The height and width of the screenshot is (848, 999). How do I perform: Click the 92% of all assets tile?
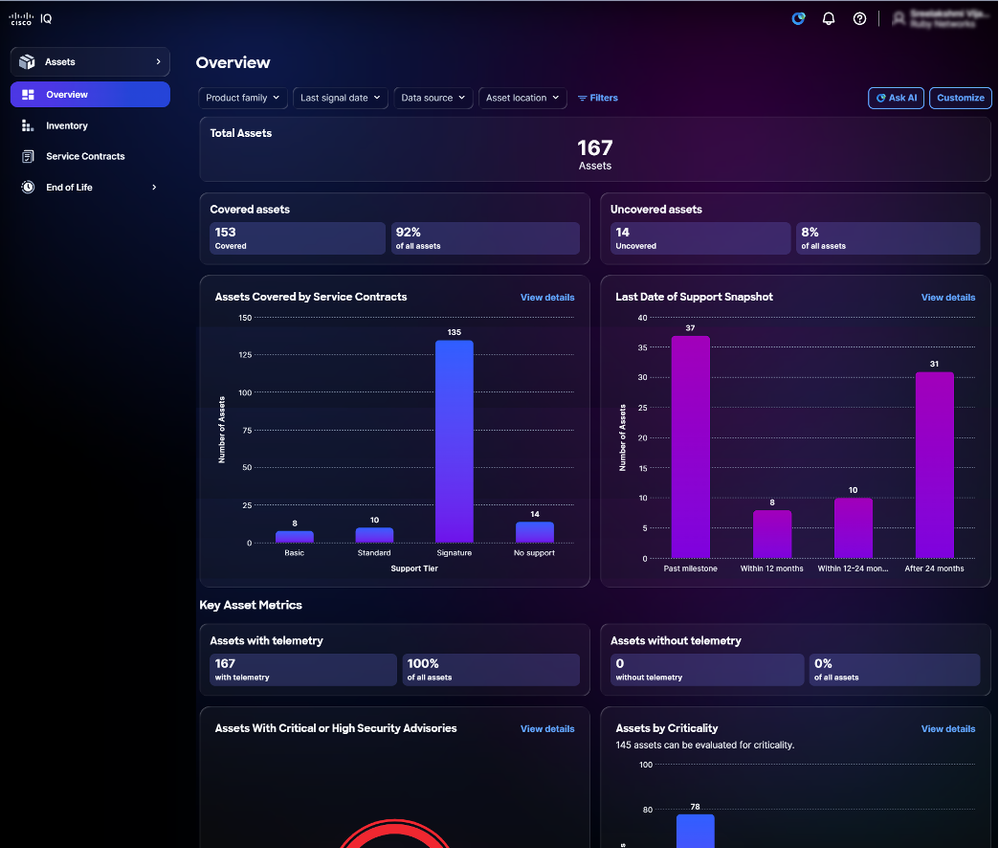(485, 238)
